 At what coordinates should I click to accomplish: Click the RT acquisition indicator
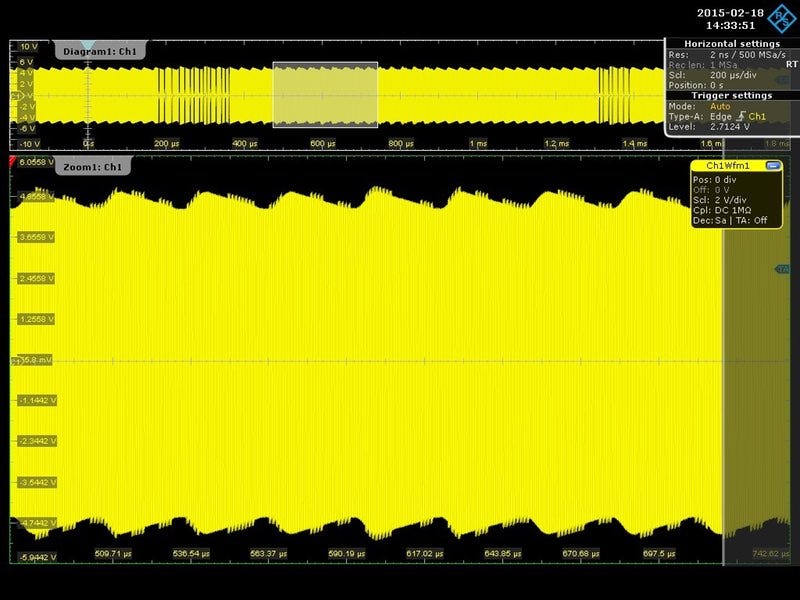(791, 64)
